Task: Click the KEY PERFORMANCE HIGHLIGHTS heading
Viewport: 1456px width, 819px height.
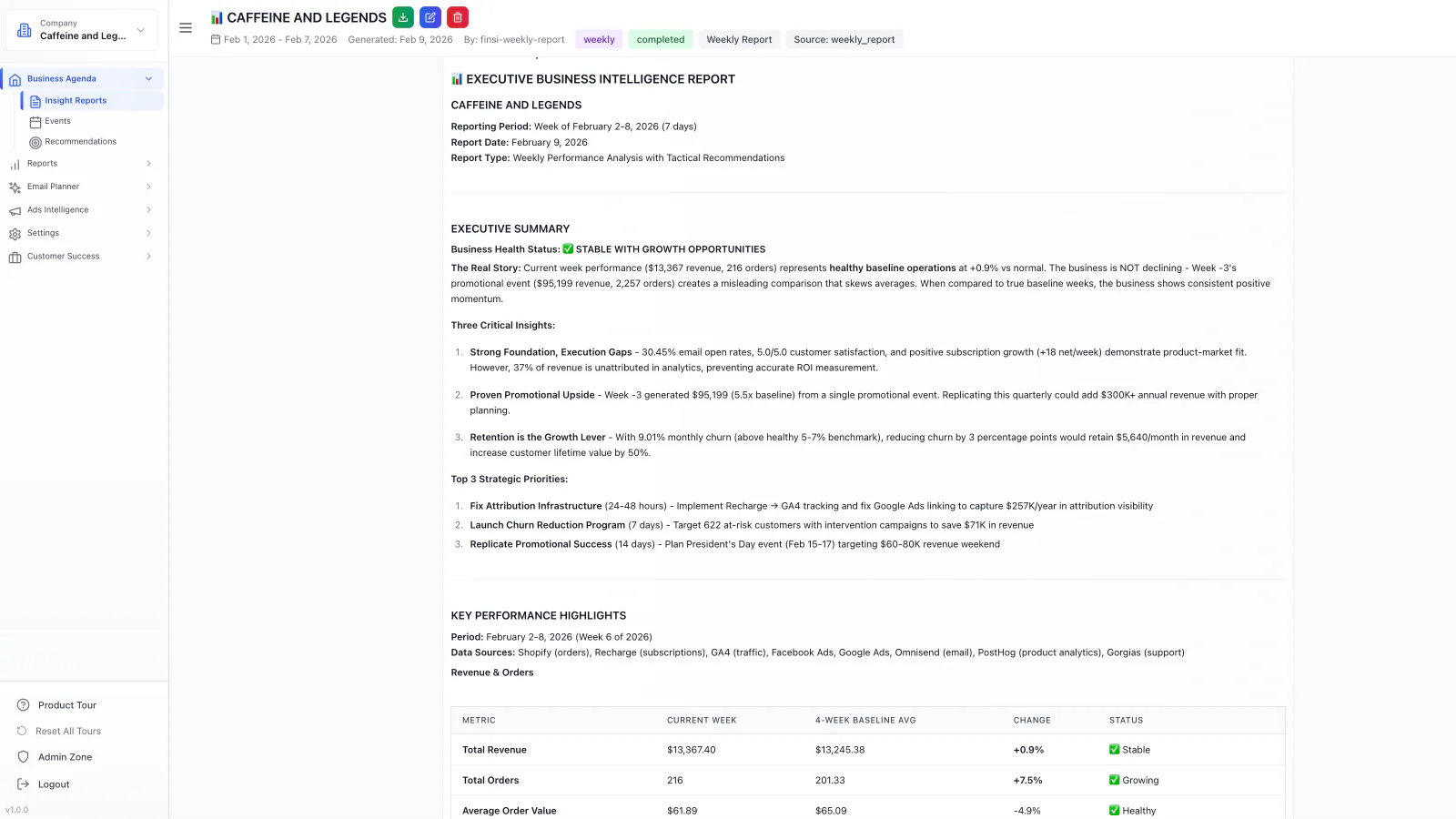Action: (x=539, y=616)
